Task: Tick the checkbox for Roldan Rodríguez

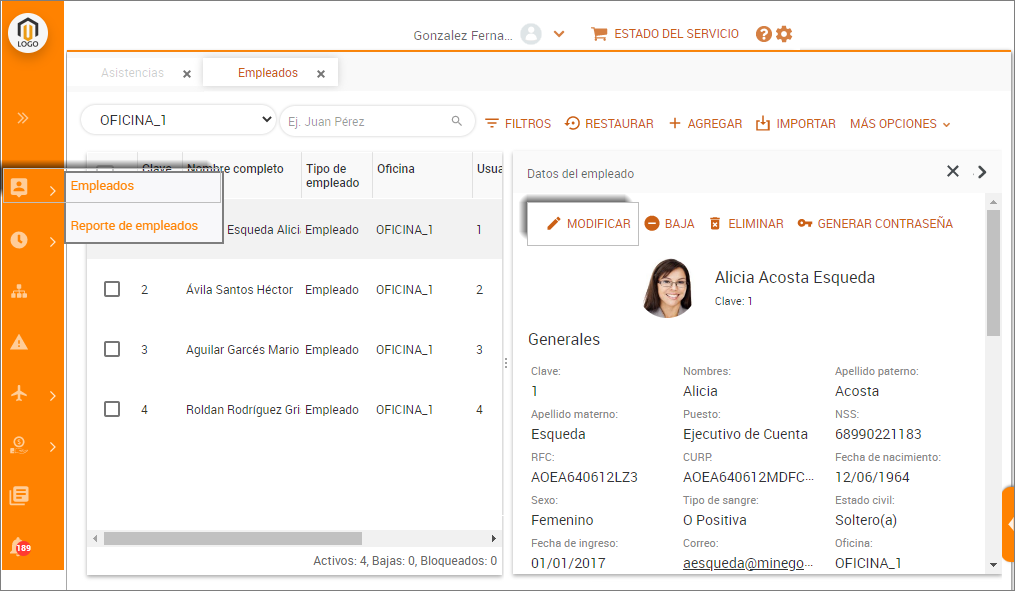Action: [x=112, y=409]
